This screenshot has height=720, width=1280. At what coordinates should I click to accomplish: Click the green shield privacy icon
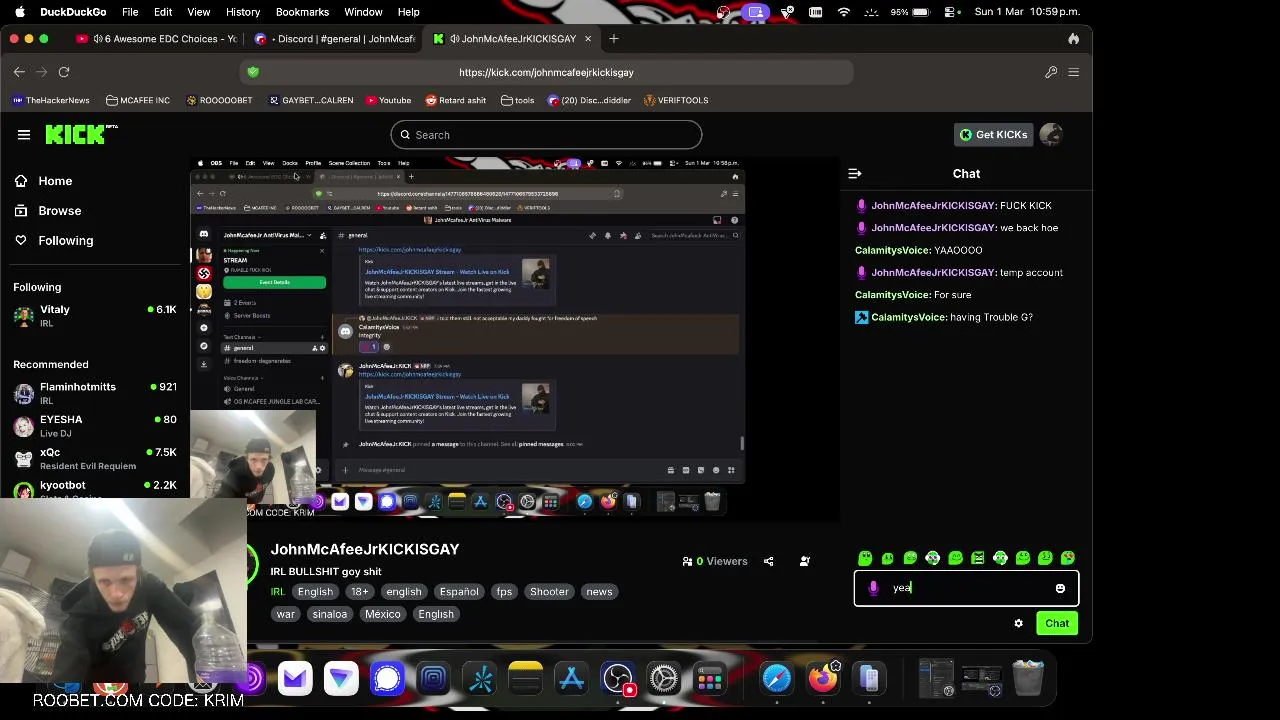[253, 72]
